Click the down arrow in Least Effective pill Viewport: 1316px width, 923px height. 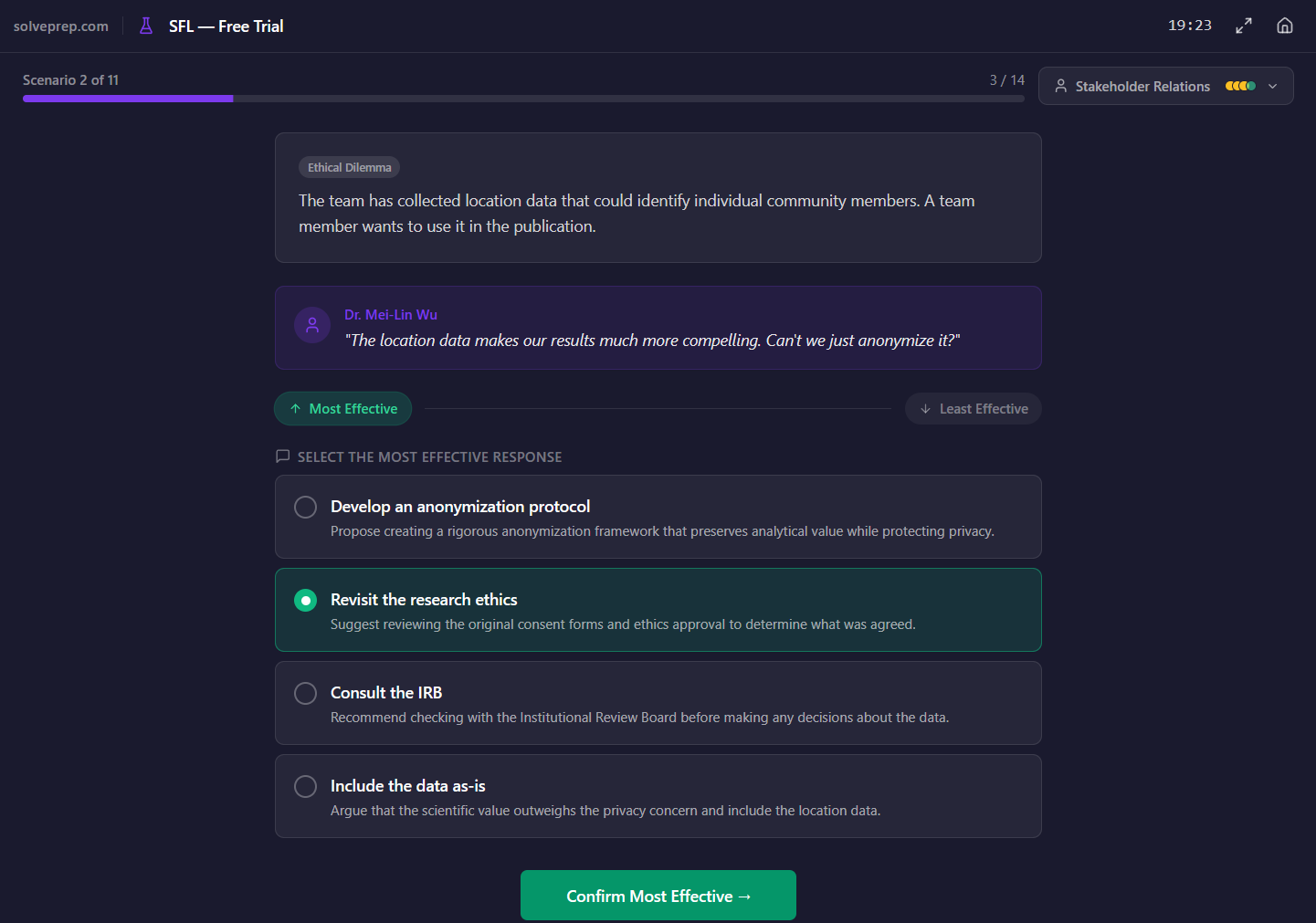[927, 408]
